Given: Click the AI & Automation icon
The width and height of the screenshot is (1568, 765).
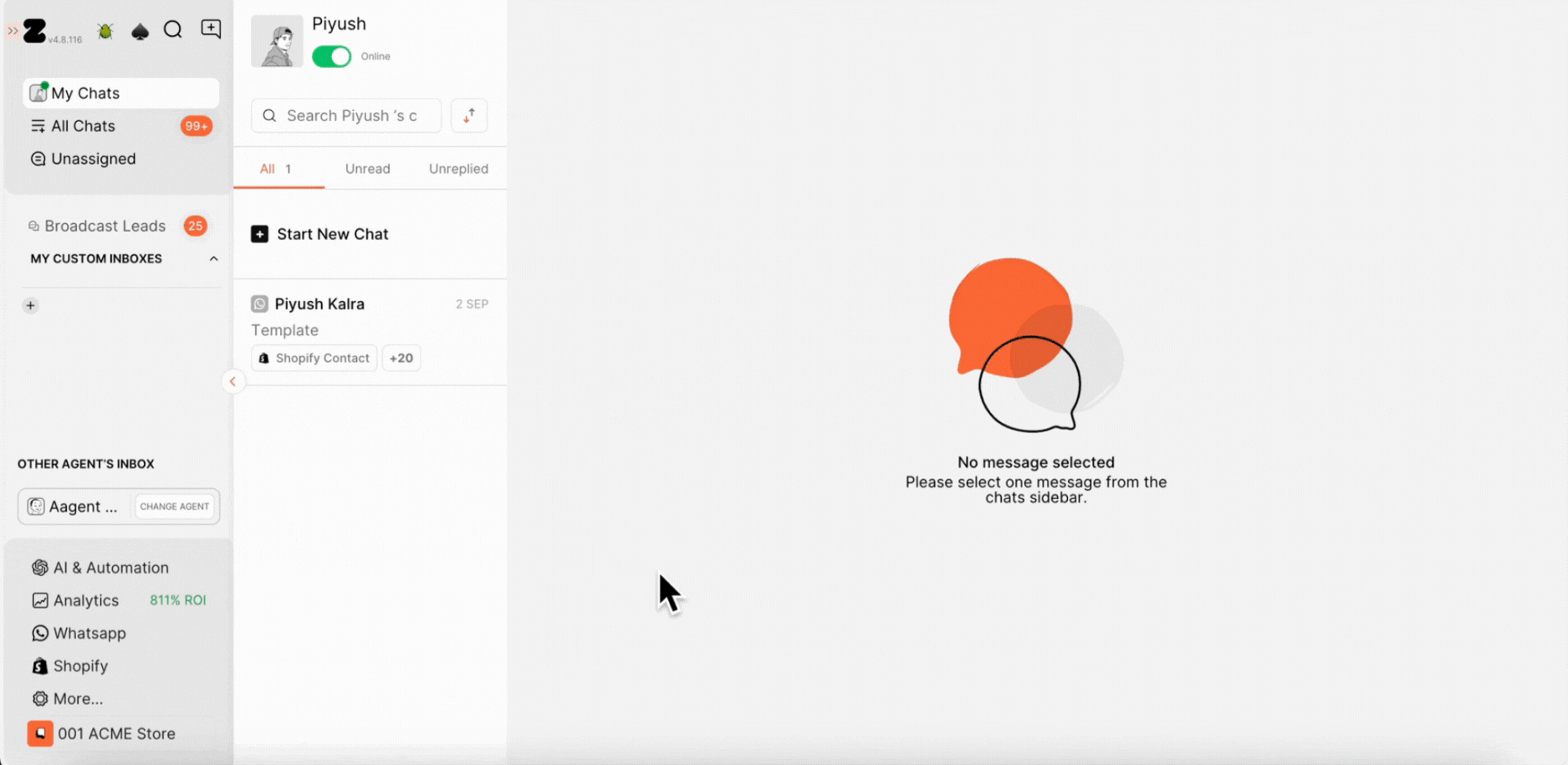Looking at the screenshot, I should pyautogui.click(x=39, y=568).
